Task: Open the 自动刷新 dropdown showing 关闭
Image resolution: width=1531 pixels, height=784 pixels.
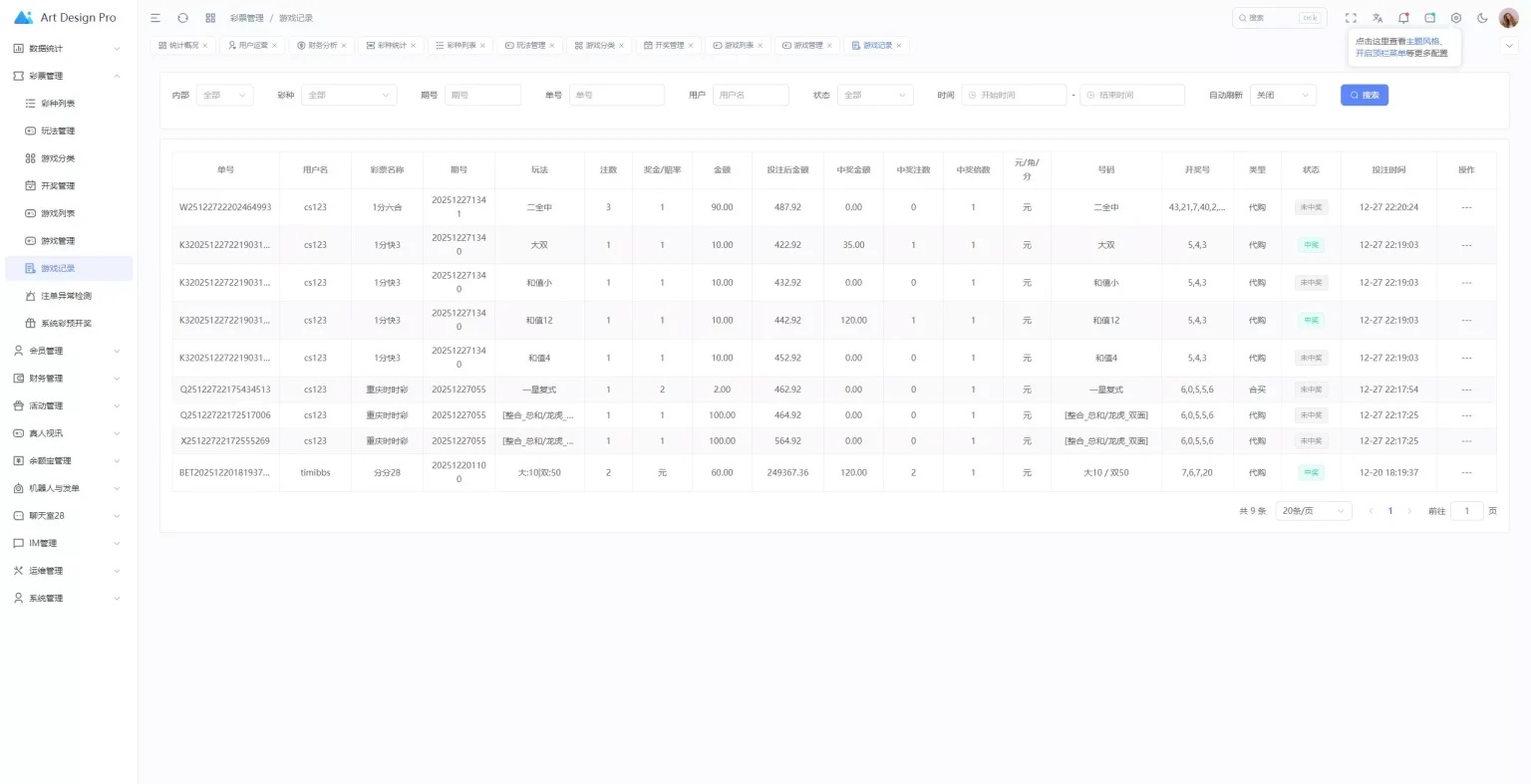Action: [x=1283, y=95]
